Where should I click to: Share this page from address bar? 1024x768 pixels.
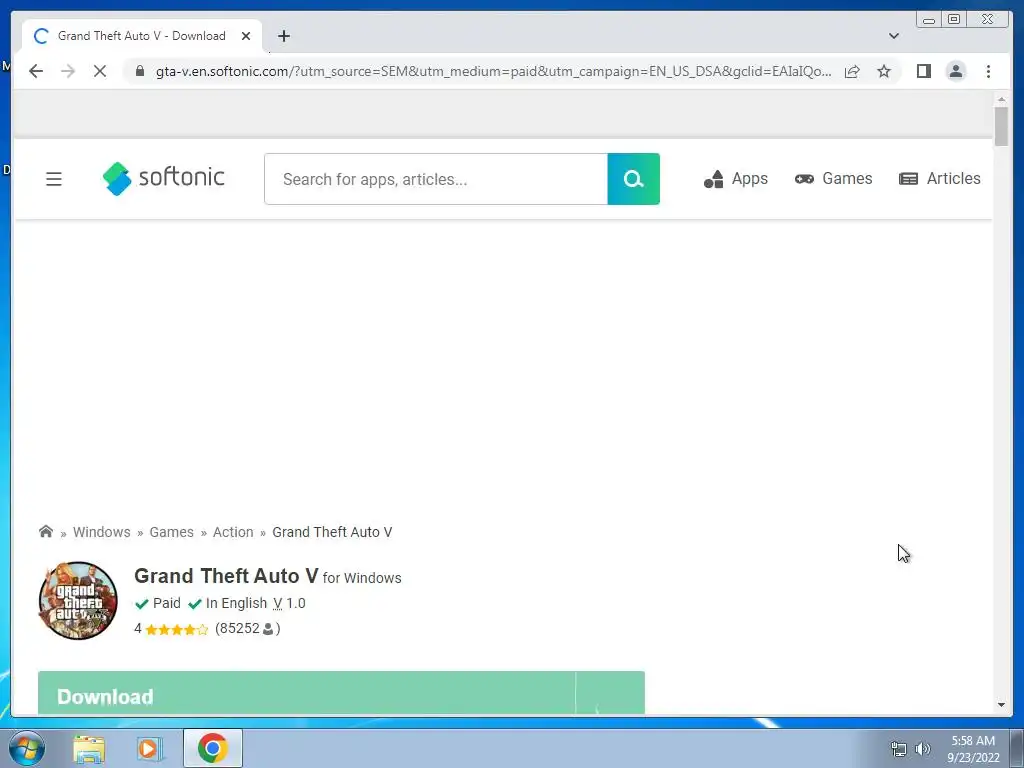pos(852,71)
